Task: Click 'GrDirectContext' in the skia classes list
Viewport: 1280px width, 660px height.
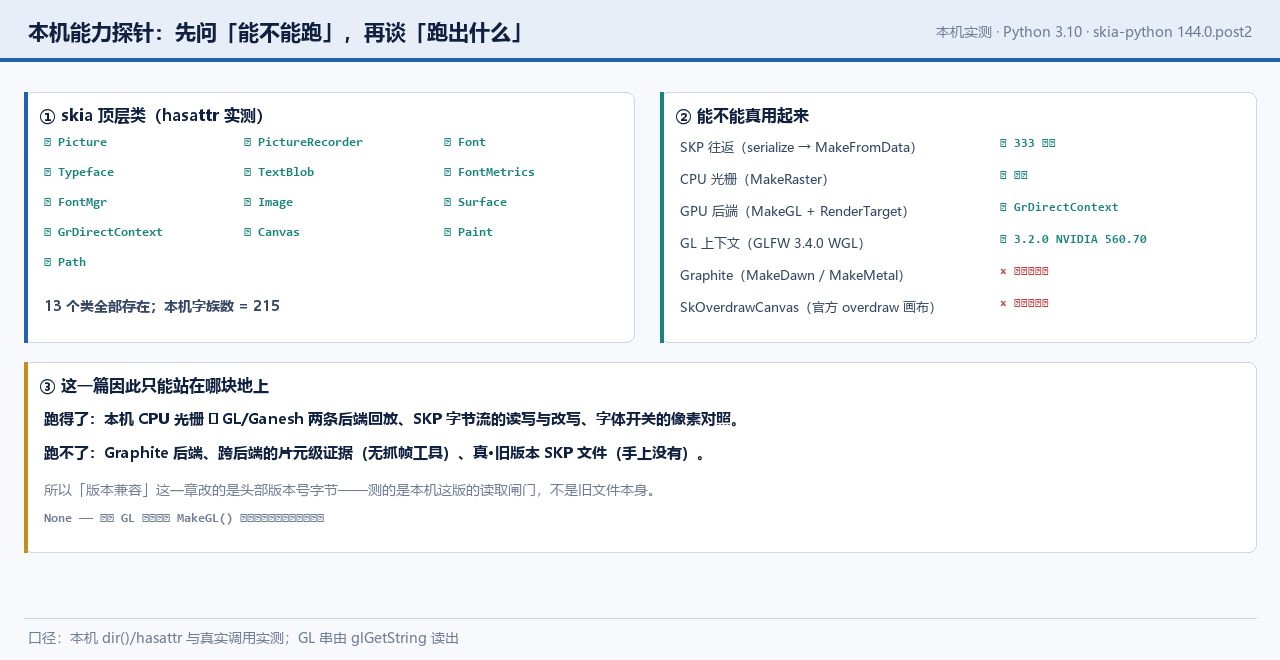Action: [103, 232]
